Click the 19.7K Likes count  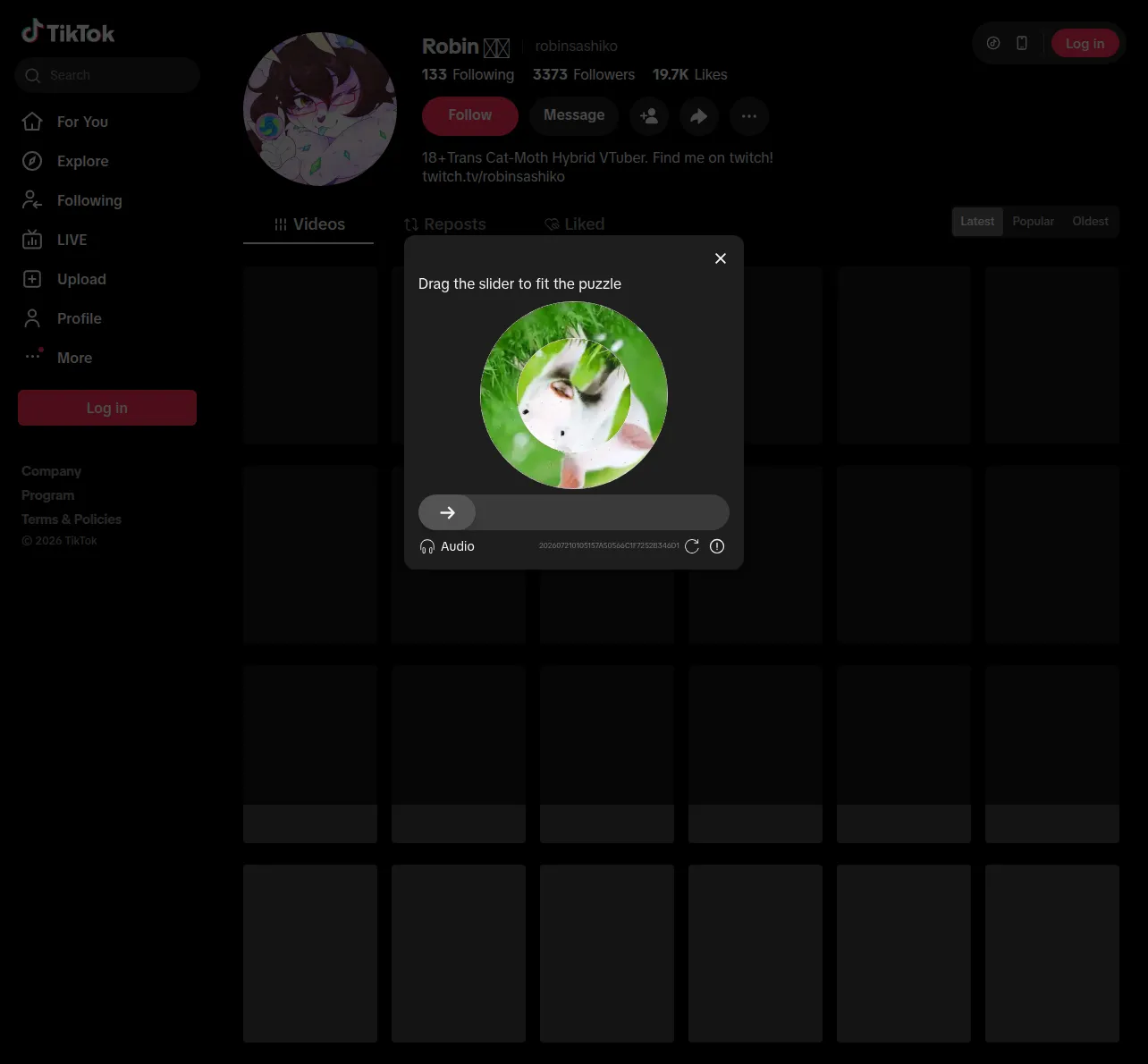[x=689, y=74]
